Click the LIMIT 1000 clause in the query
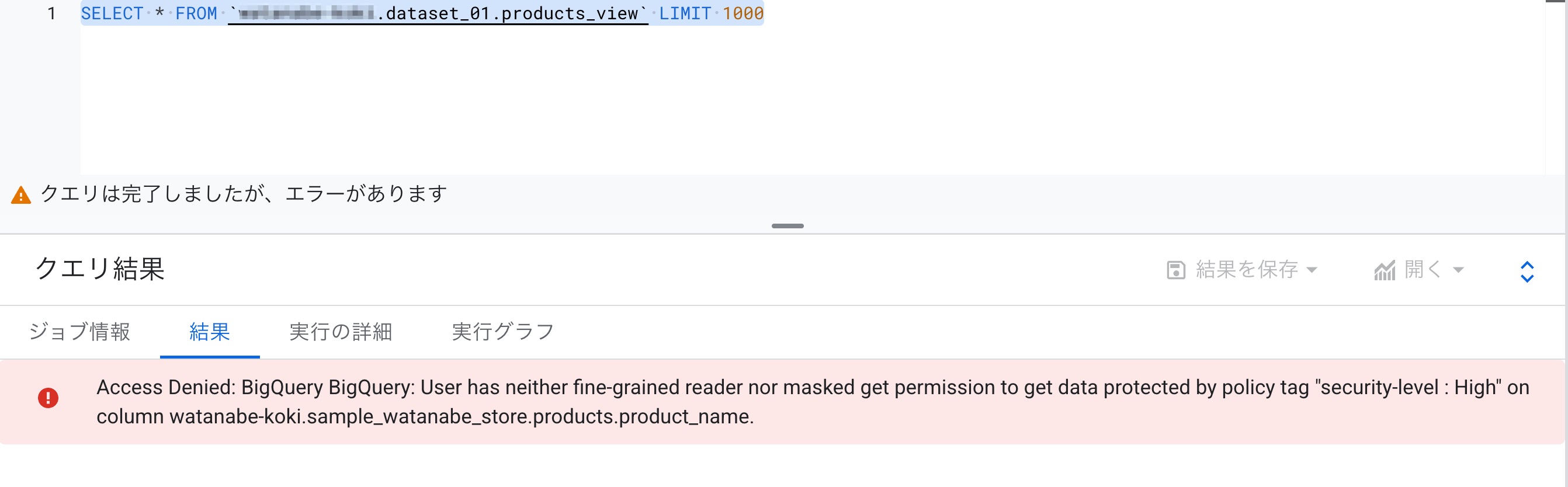The width and height of the screenshot is (1568, 487). [x=711, y=13]
